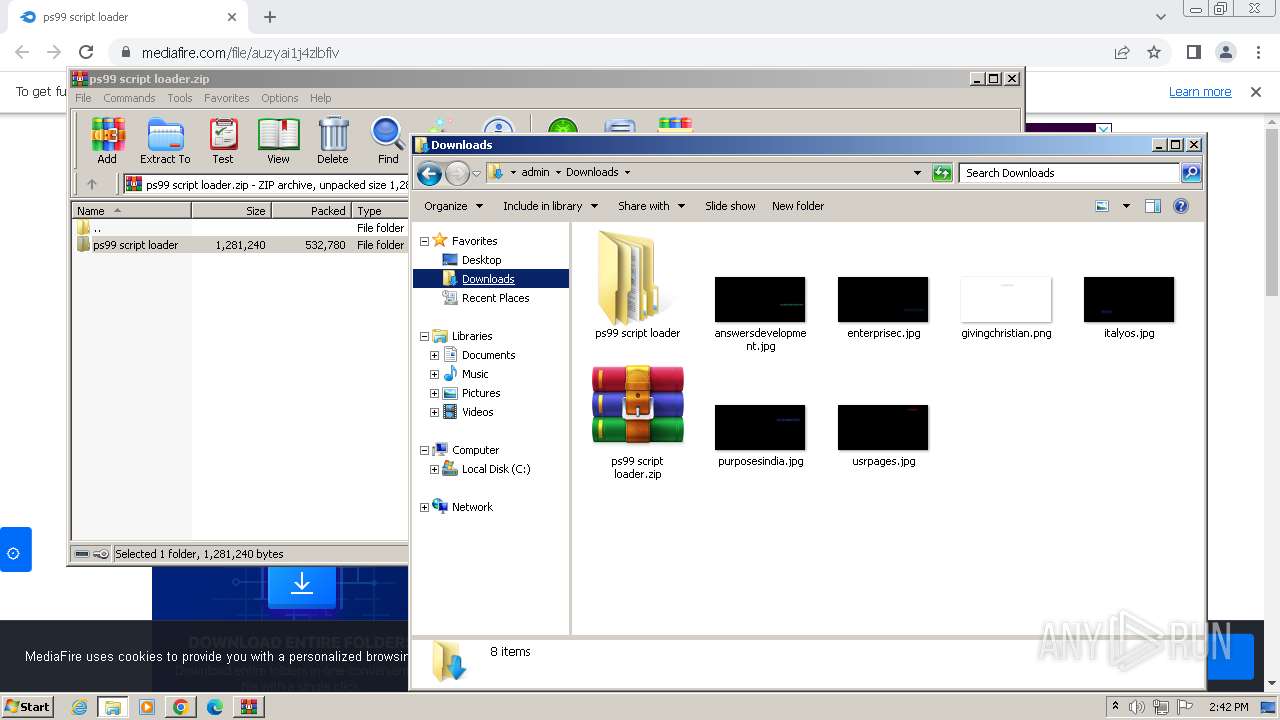Toggle the preview pane icon
The height and width of the screenshot is (720, 1280).
tap(1152, 206)
